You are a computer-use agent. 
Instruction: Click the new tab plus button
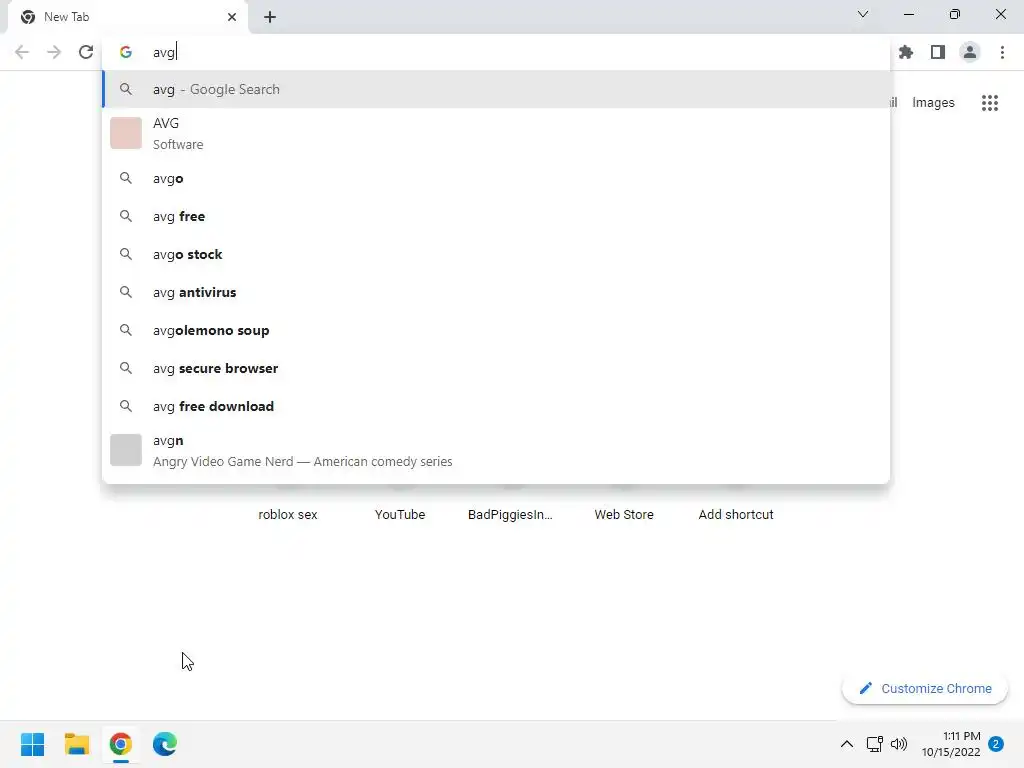pos(270,17)
